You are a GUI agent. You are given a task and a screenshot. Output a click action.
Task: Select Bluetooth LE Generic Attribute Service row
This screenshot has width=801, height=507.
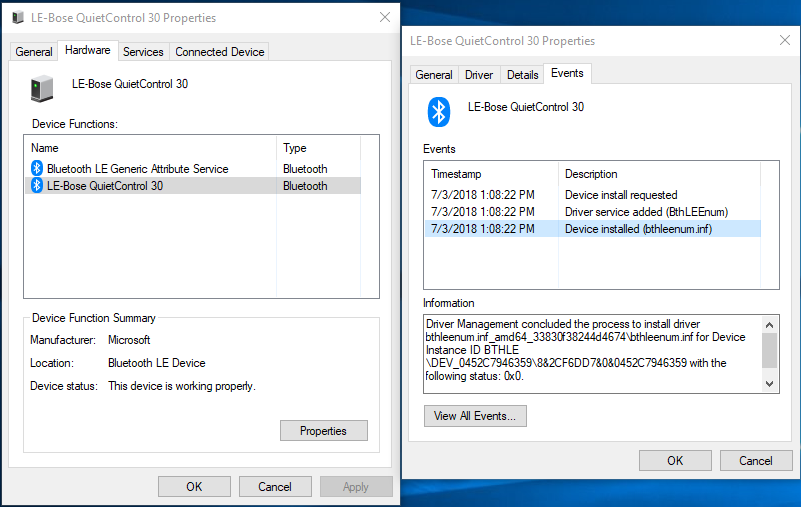pyautogui.click(x=193, y=169)
